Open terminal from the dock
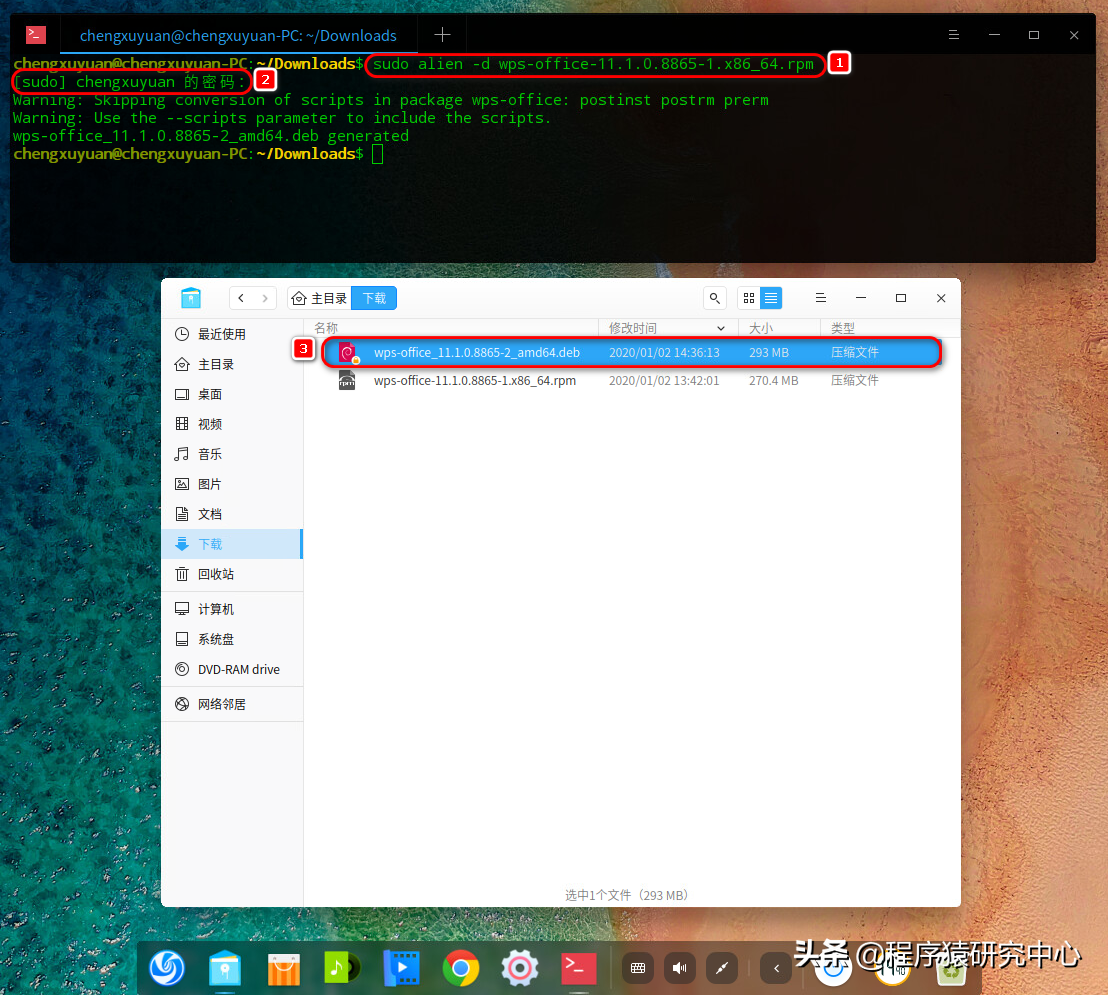 point(578,967)
